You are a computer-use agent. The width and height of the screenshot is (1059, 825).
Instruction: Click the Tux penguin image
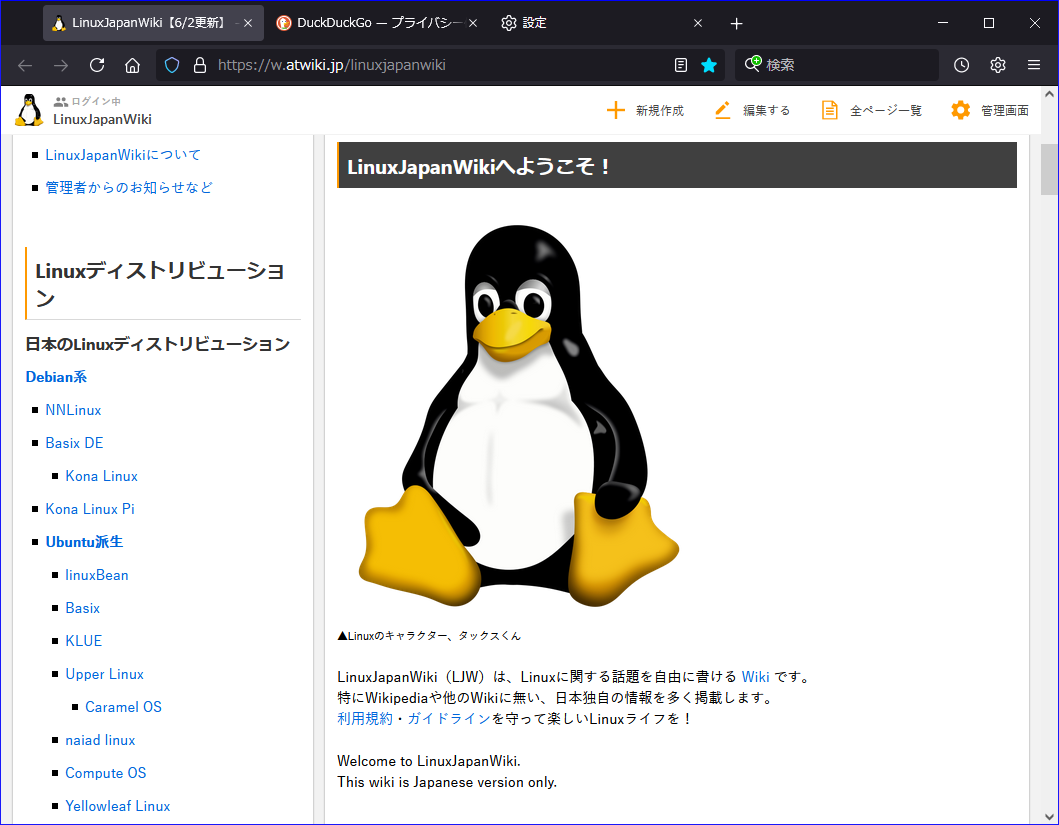(x=519, y=415)
